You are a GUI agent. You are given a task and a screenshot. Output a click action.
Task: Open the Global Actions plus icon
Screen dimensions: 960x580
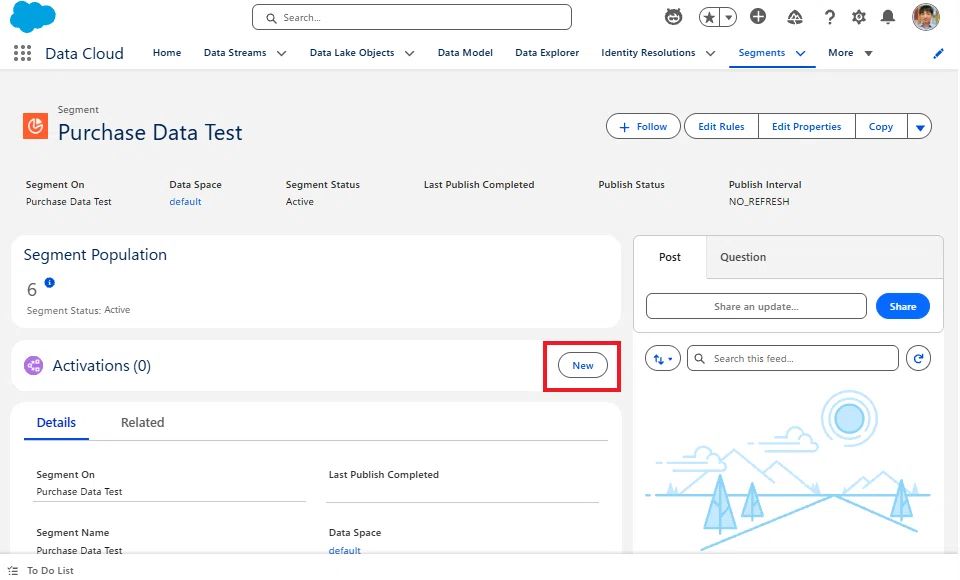pos(758,17)
